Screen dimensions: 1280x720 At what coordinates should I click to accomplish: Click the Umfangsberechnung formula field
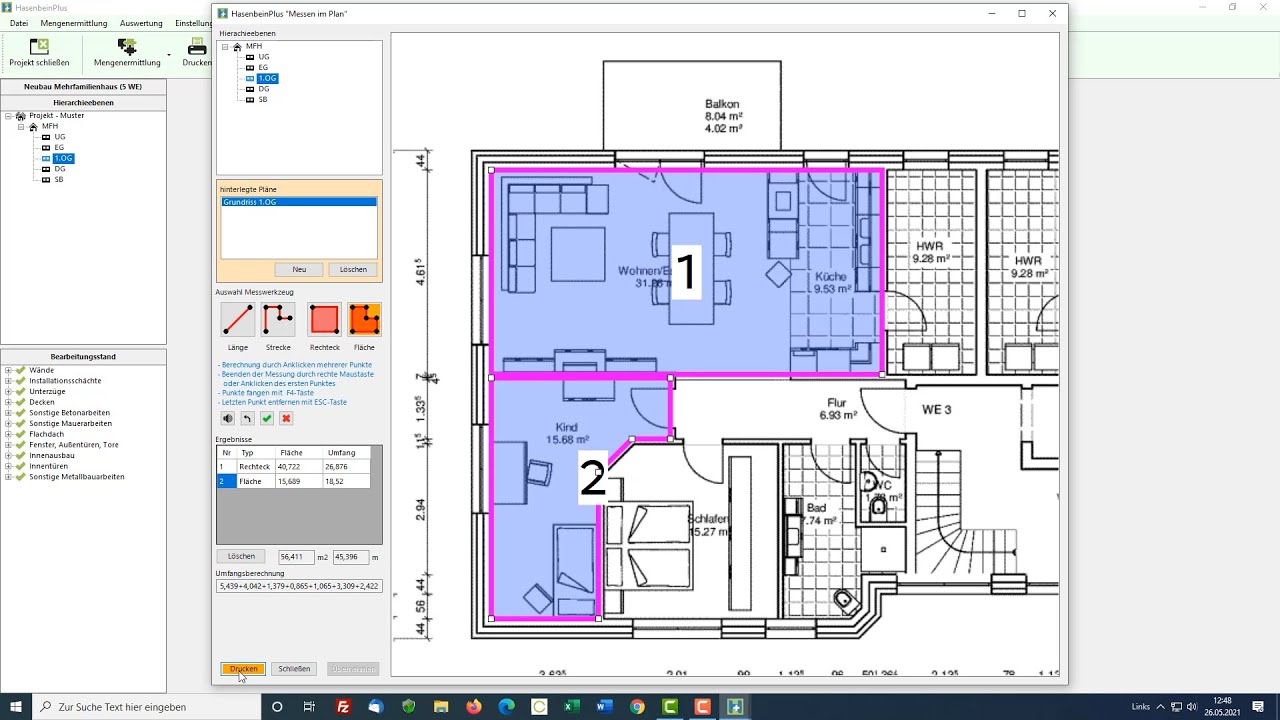pyautogui.click(x=299, y=586)
